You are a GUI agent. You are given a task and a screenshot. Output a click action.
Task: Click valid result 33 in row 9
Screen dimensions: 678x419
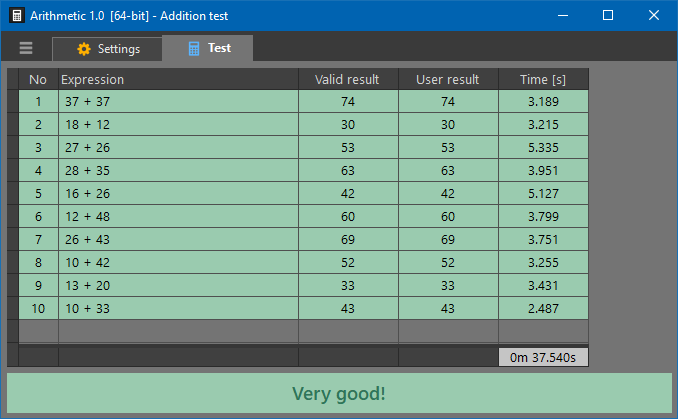[348, 285]
